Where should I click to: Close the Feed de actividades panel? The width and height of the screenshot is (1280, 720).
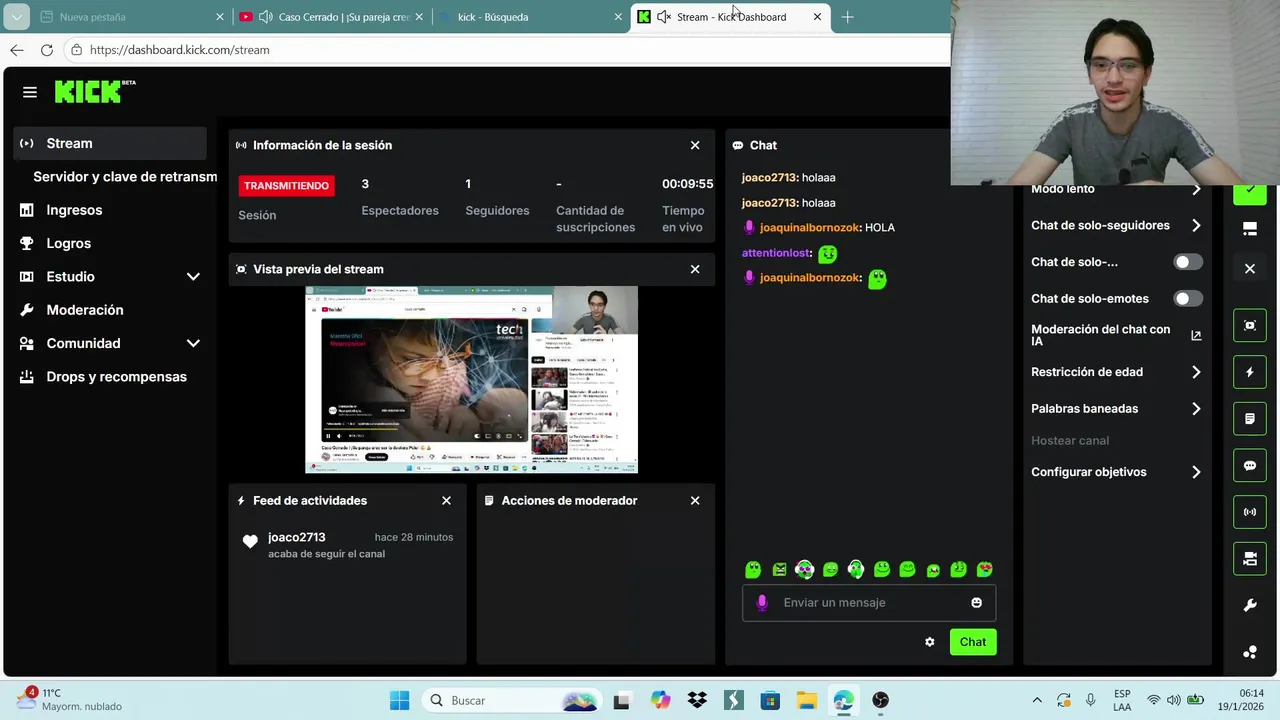[446, 500]
